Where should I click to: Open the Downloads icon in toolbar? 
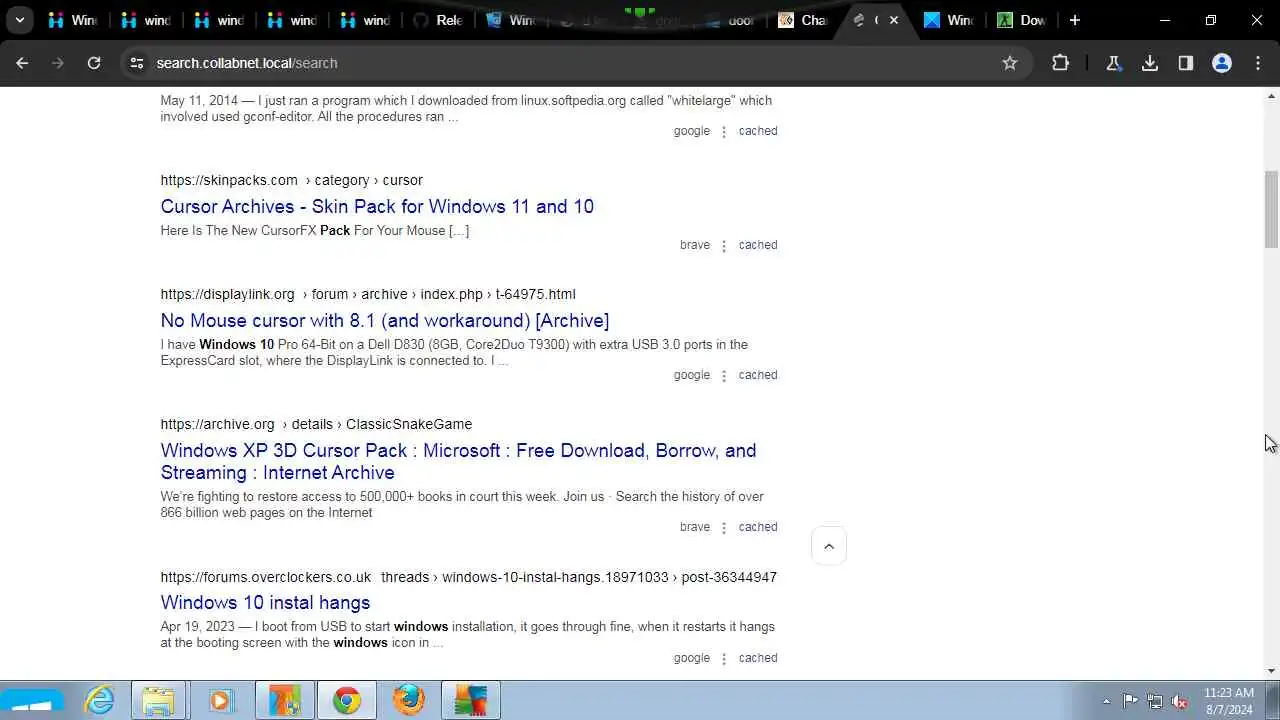1150,63
